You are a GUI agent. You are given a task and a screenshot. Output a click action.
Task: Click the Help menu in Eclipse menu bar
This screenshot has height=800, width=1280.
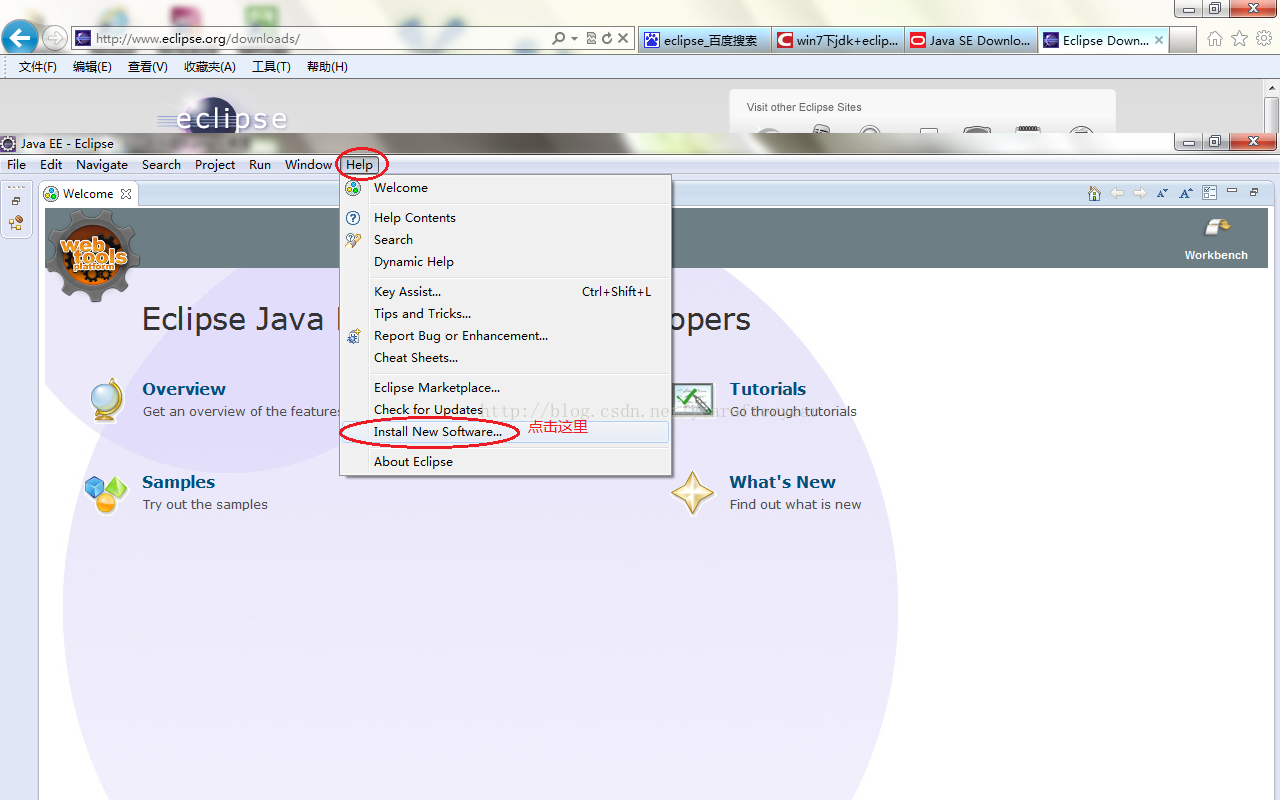pos(359,165)
